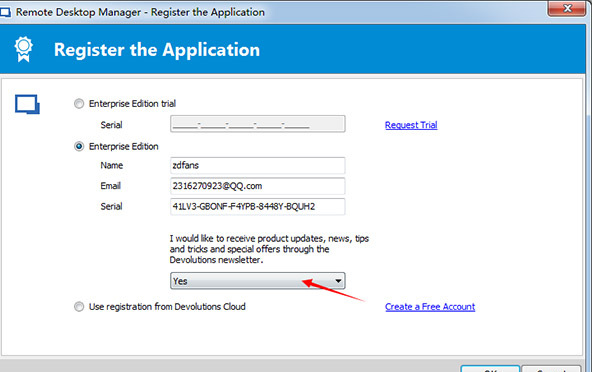Click the Register the Application heading
Image resolution: width=592 pixels, height=372 pixels.
point(157,50)
